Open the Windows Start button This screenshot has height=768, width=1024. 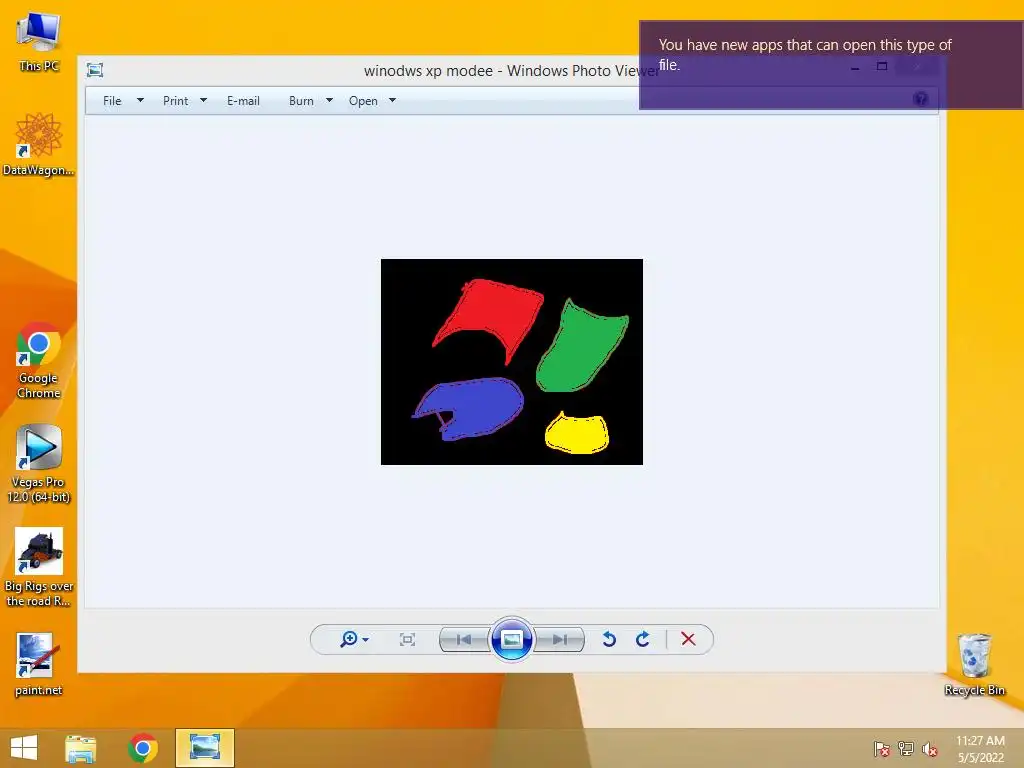point(24,748)
